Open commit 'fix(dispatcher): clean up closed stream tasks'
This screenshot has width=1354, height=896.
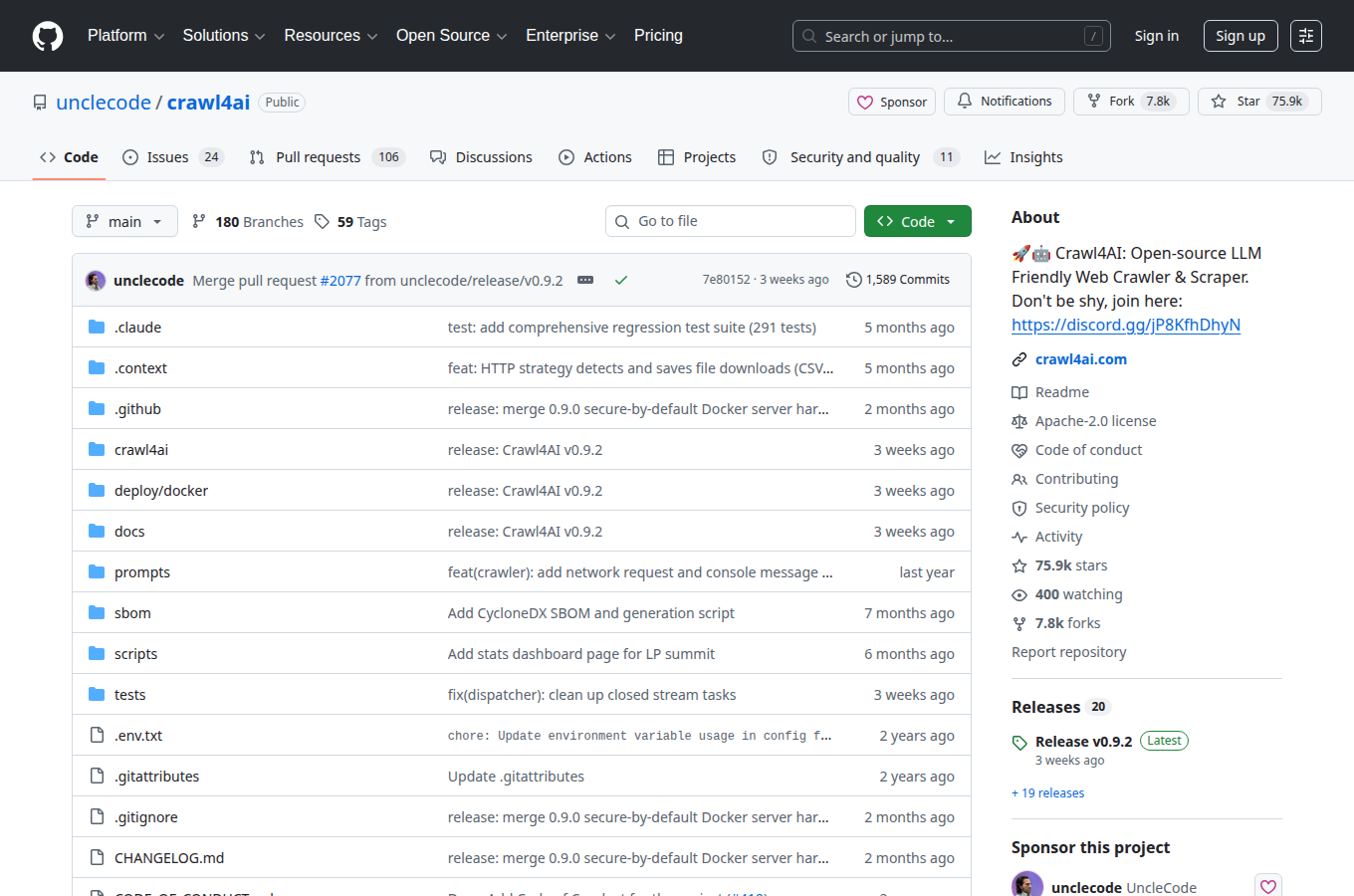tap(592, 695)
